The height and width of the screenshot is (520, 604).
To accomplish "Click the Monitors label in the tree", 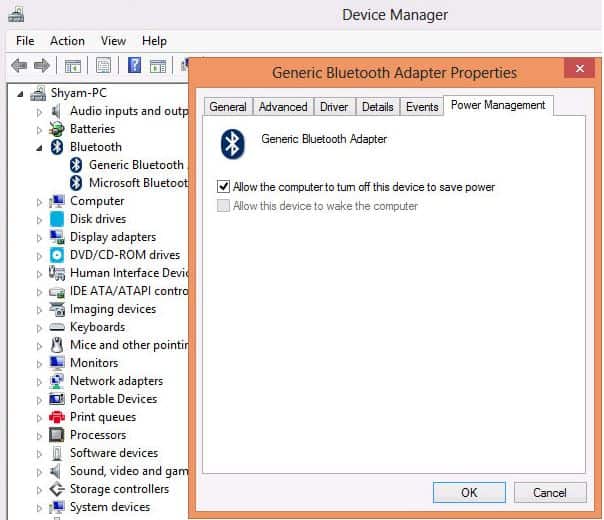I will pos(94,363).
